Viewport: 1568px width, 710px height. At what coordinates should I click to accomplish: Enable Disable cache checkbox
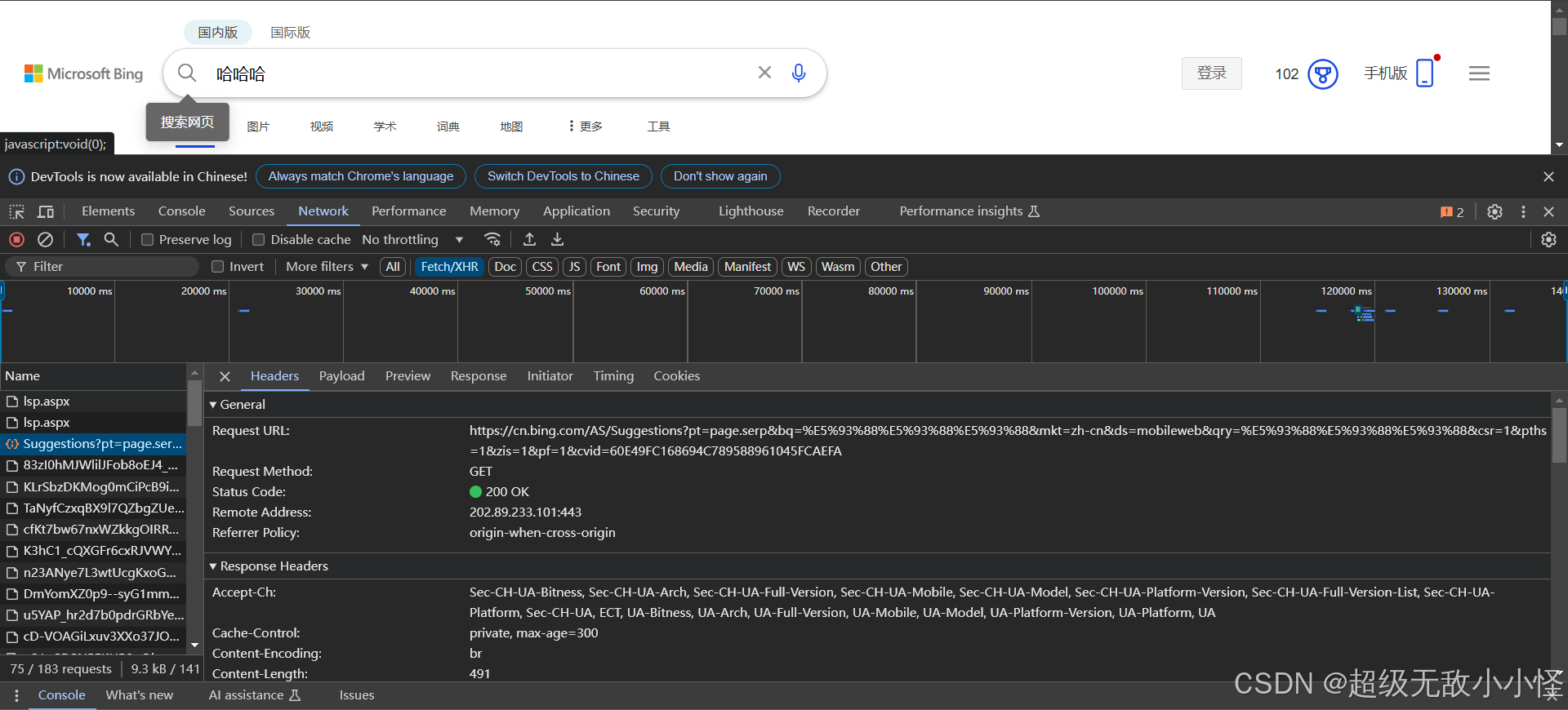pyautogui.click(x=258, y=240)
